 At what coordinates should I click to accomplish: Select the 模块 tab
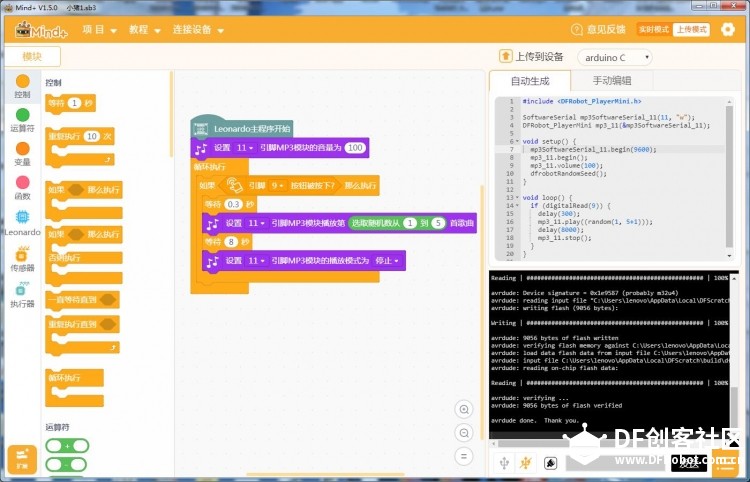pyautogui.click(x=32, y=56)
